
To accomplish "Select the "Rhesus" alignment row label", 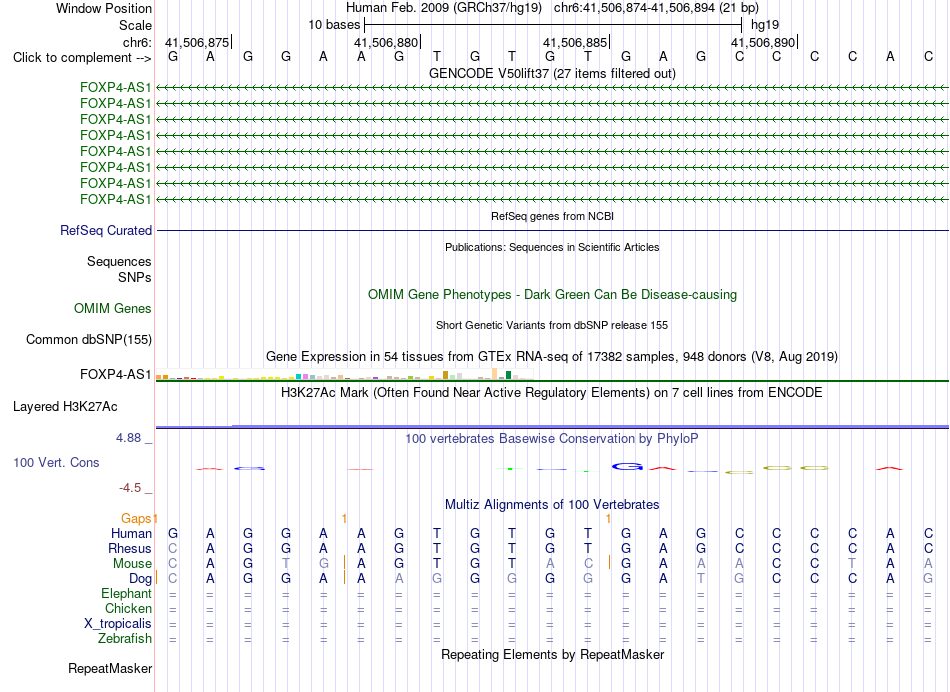I will [130, 548].
